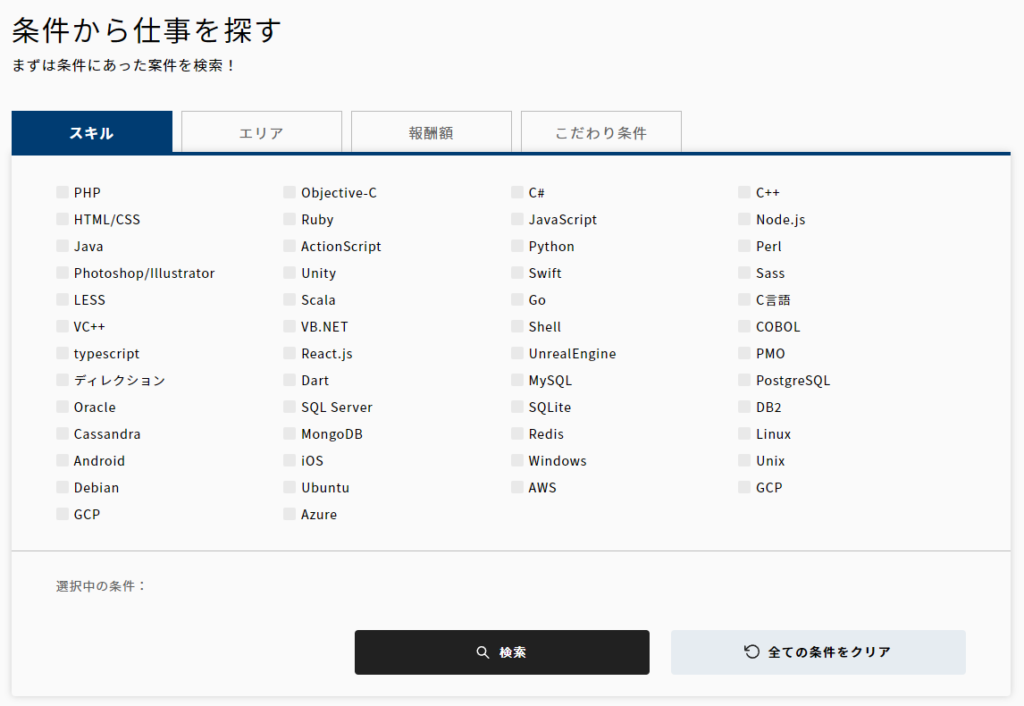Check the Go checkbox
1024x706 pixels.
[517, 299]
